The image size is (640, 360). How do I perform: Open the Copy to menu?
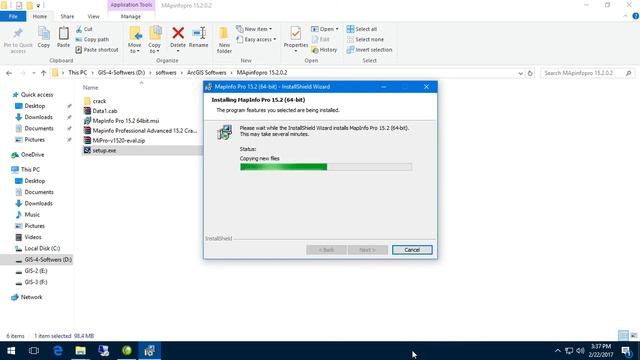[155, 40]
